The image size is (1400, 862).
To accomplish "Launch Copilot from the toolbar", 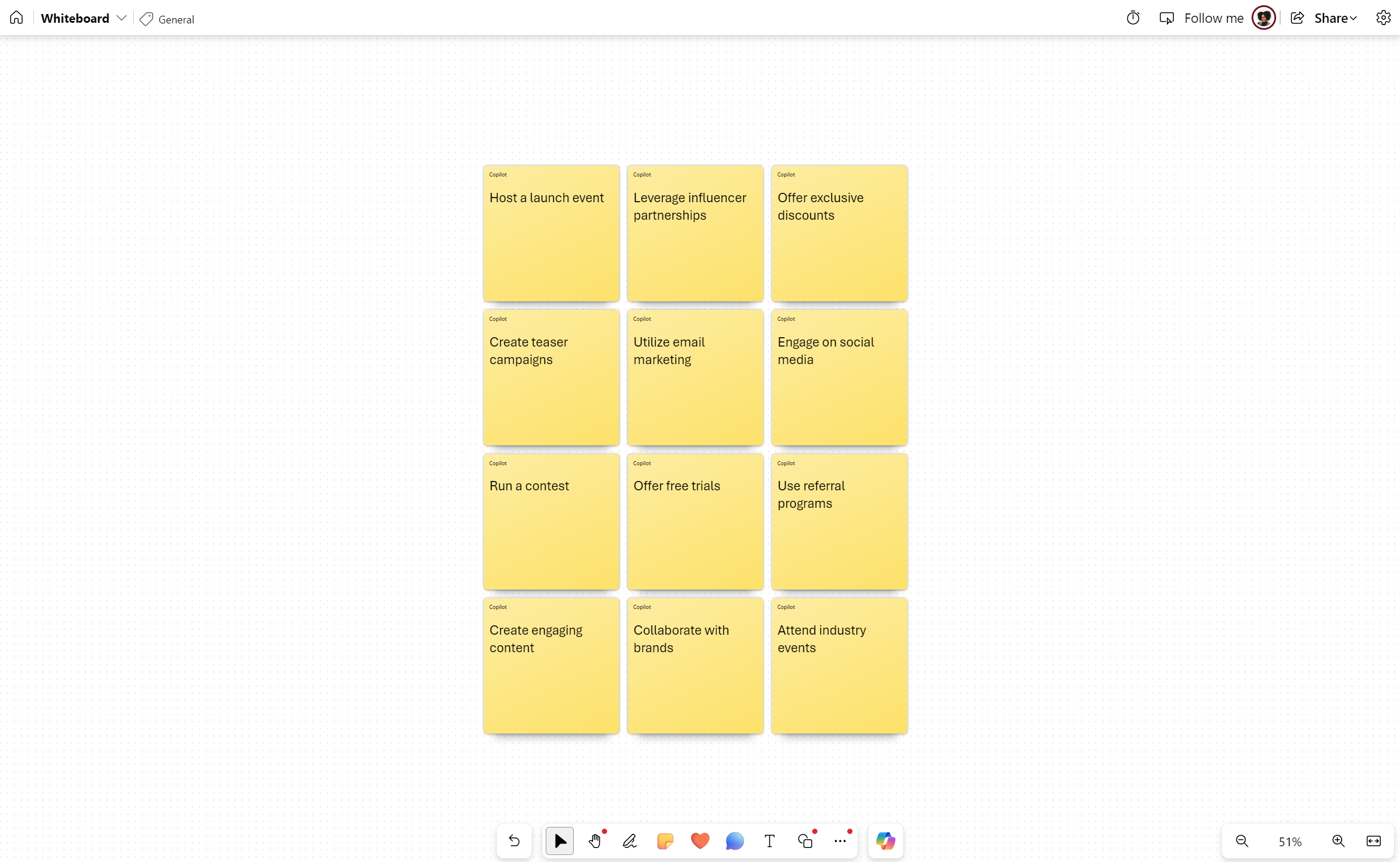I will tap(886, 840).
